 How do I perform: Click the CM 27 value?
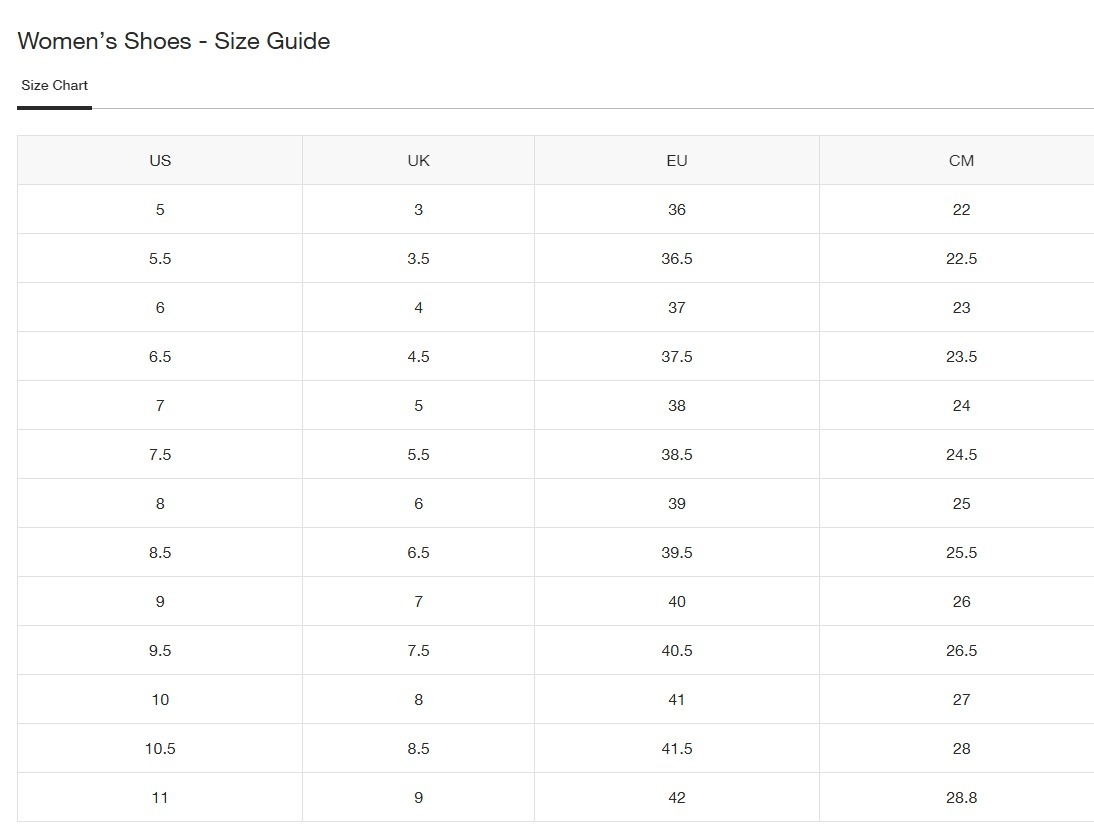click(x=961, y=700)
